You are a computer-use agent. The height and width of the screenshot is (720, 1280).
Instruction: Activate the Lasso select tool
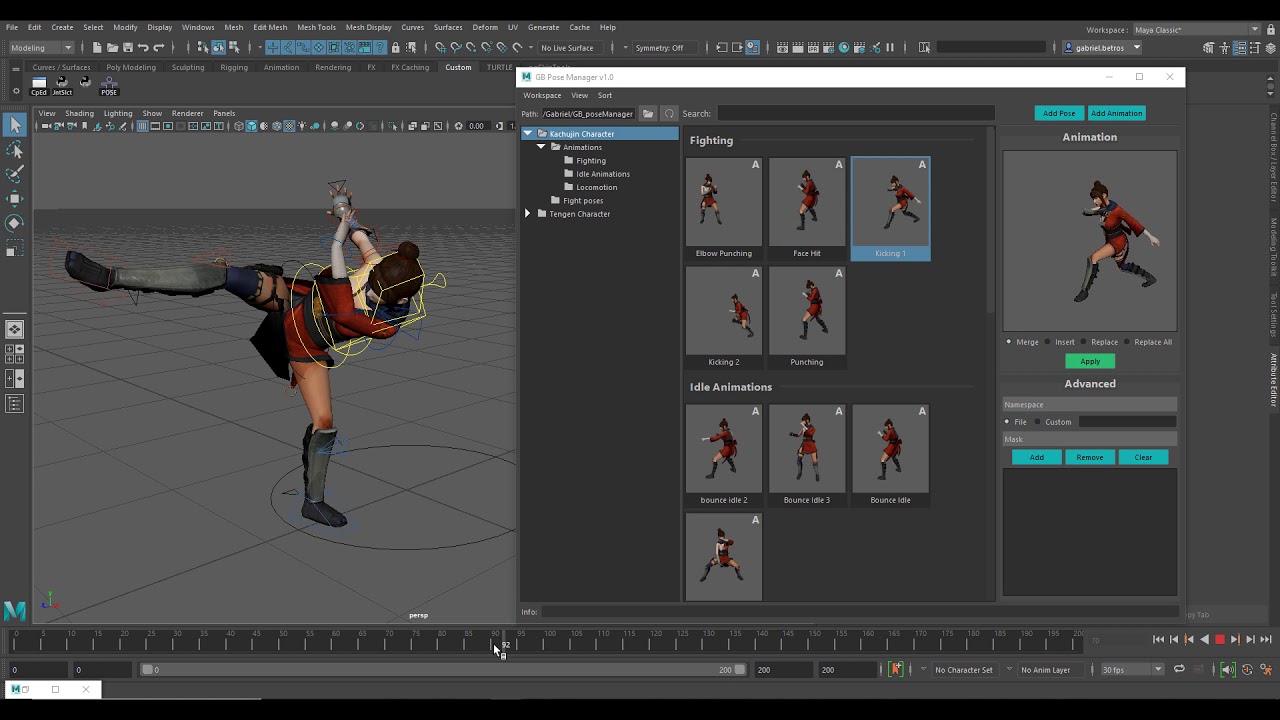[15, 149]
